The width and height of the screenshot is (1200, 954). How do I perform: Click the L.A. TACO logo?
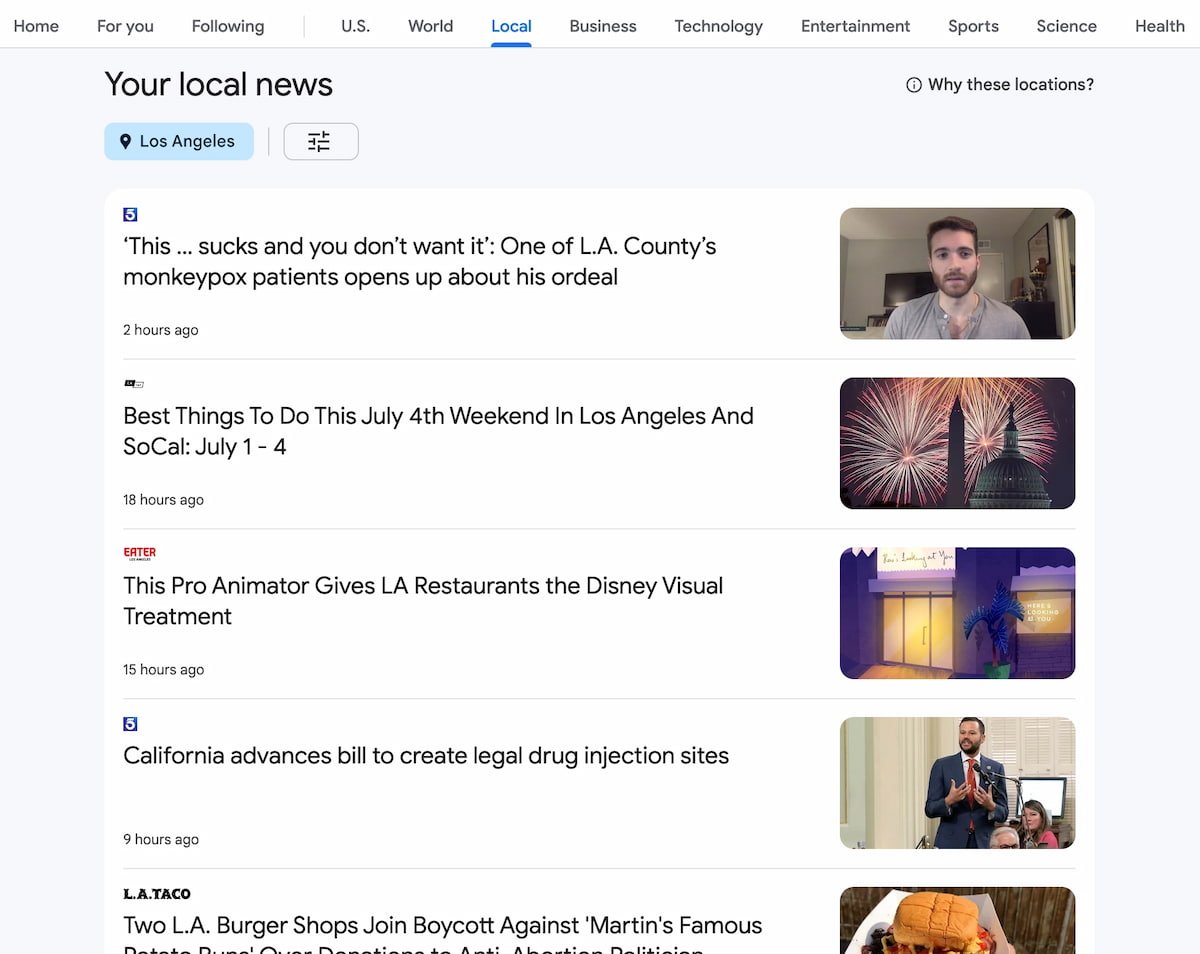[x=157, y=893]
